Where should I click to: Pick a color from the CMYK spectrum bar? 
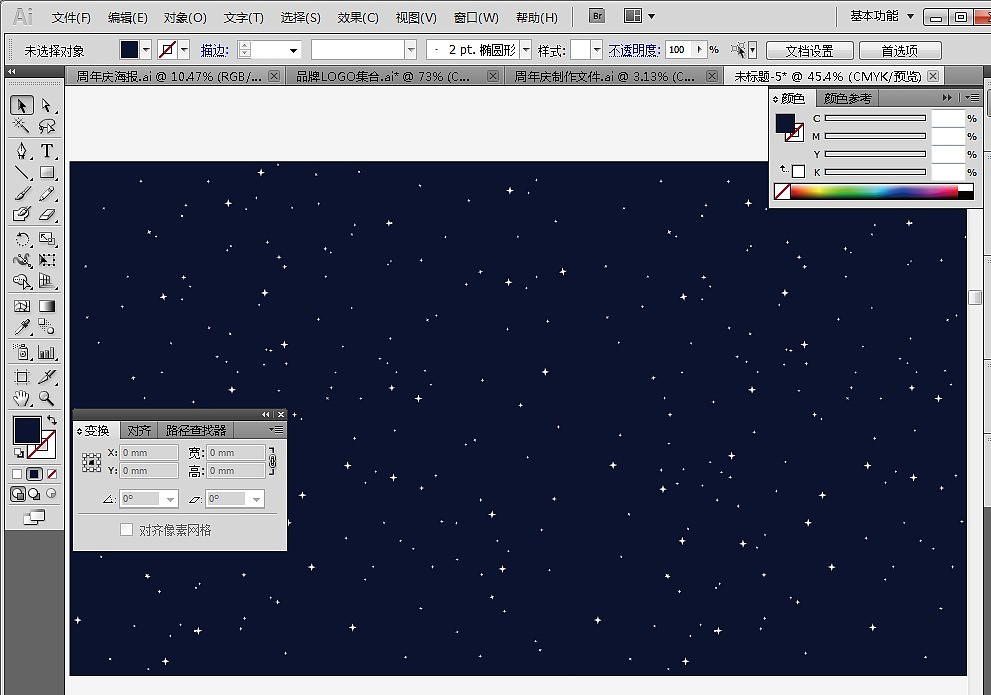click(x=882, y=191)
